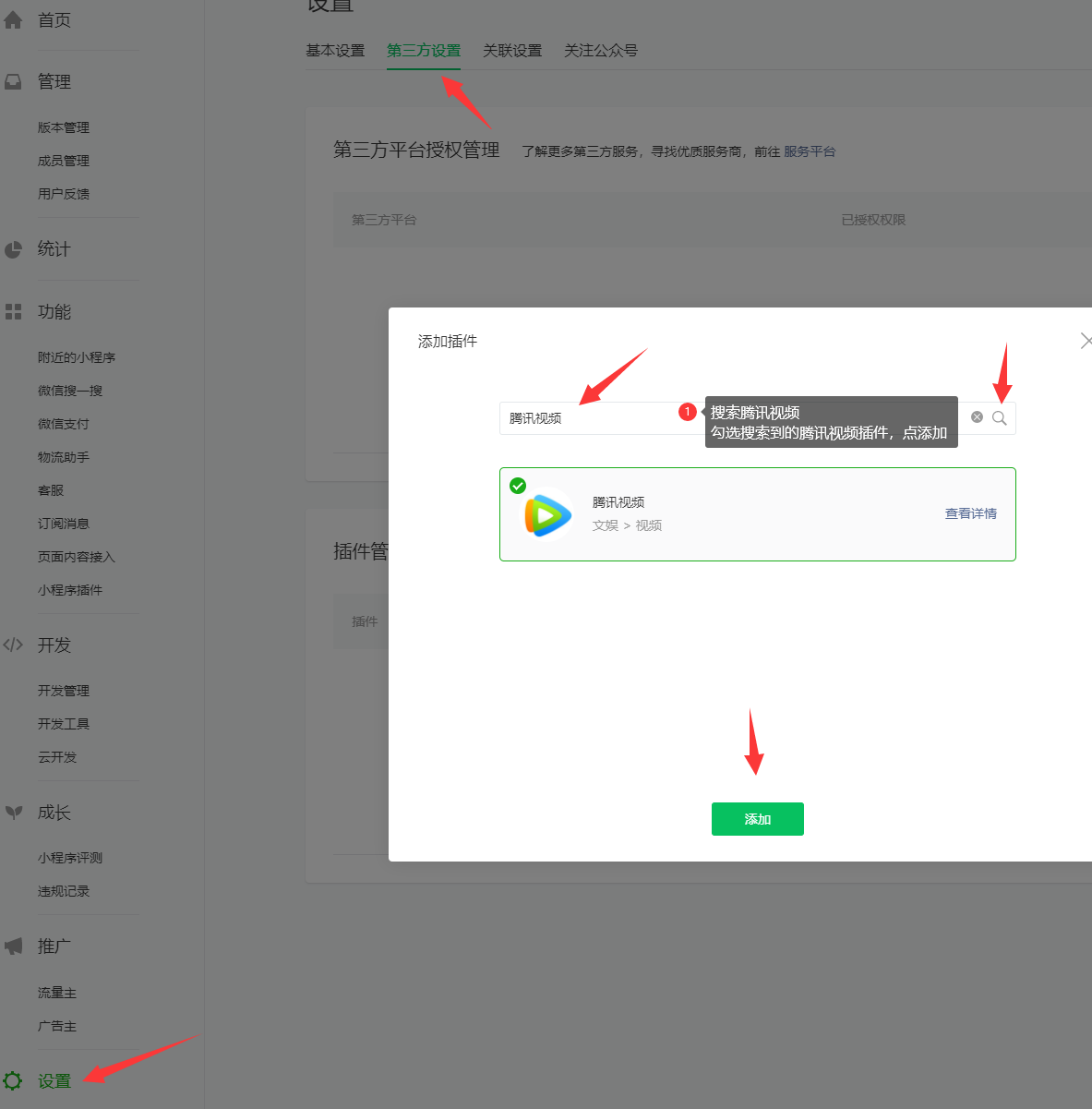Go to 成员管理

click(64, 161)
